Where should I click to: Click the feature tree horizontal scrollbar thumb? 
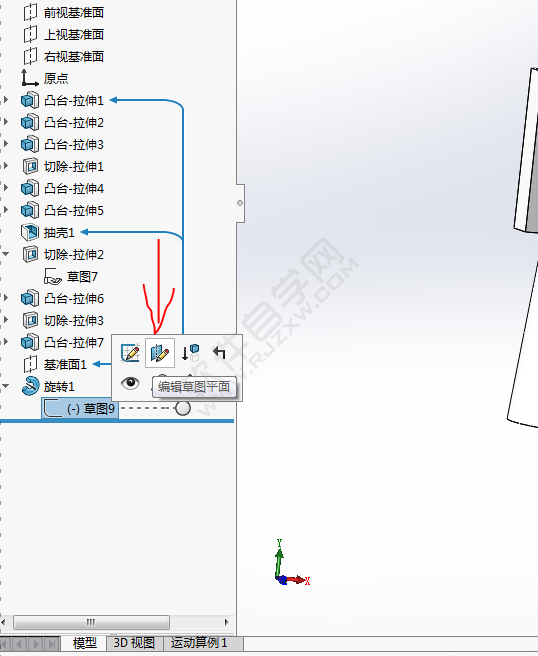91,622
